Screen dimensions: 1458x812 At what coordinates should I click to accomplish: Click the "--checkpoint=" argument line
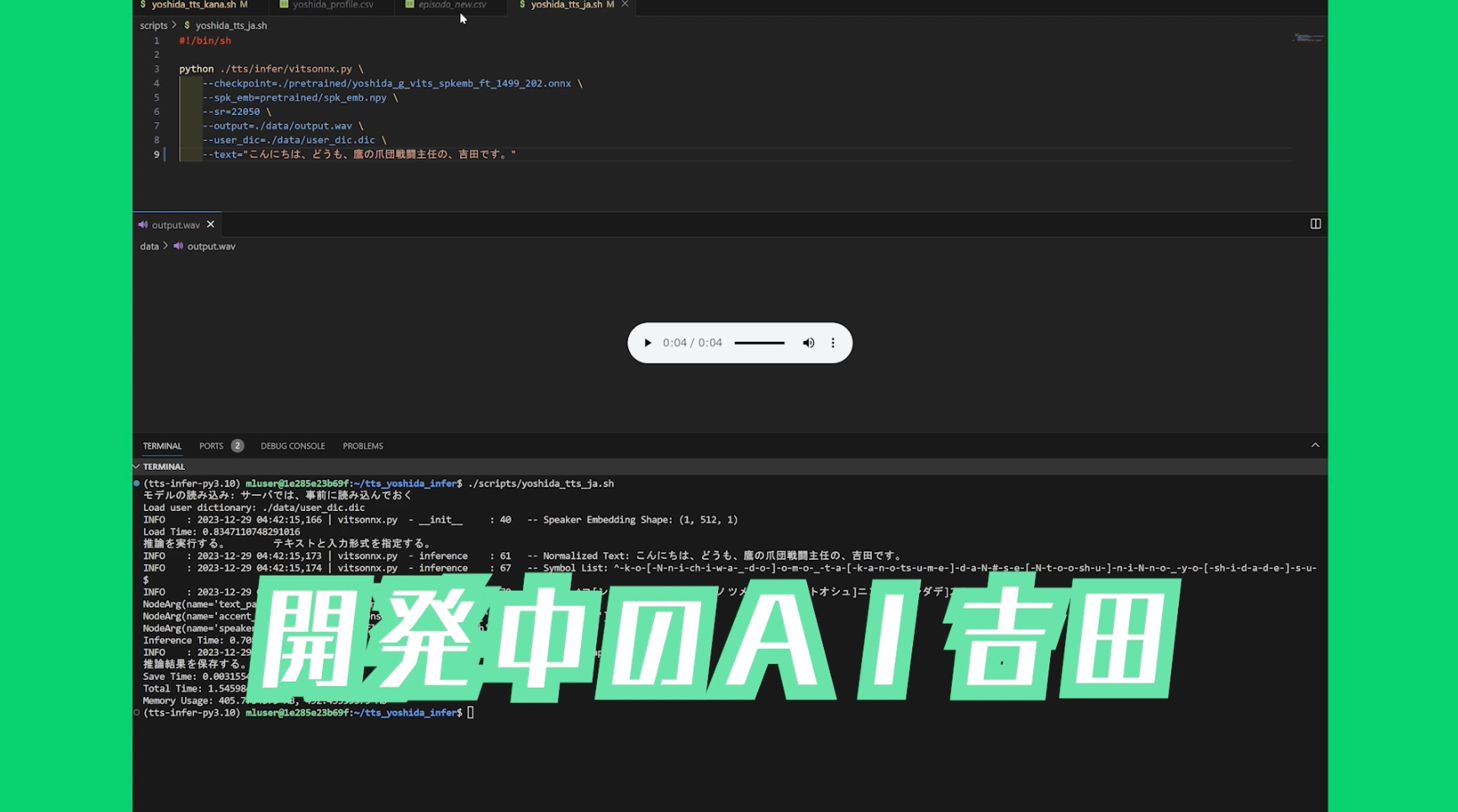pos(392,83)
